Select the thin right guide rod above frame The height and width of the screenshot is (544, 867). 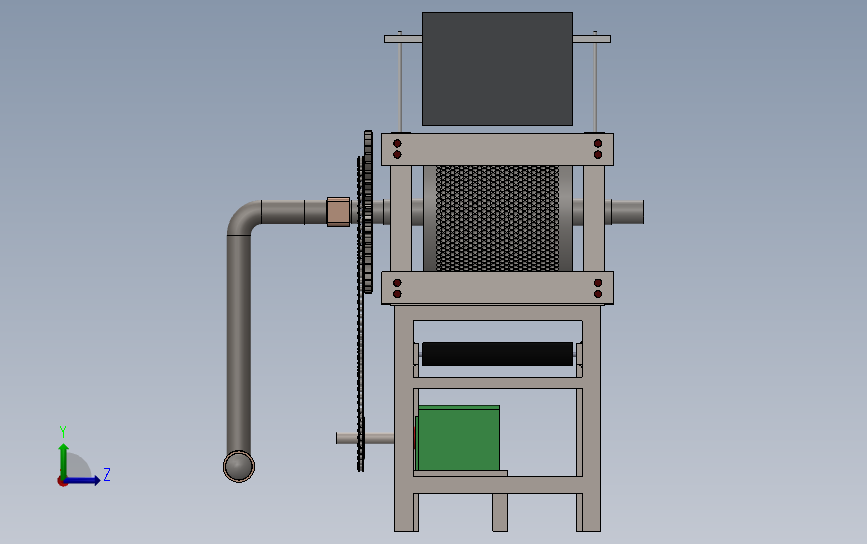(595, 82)
